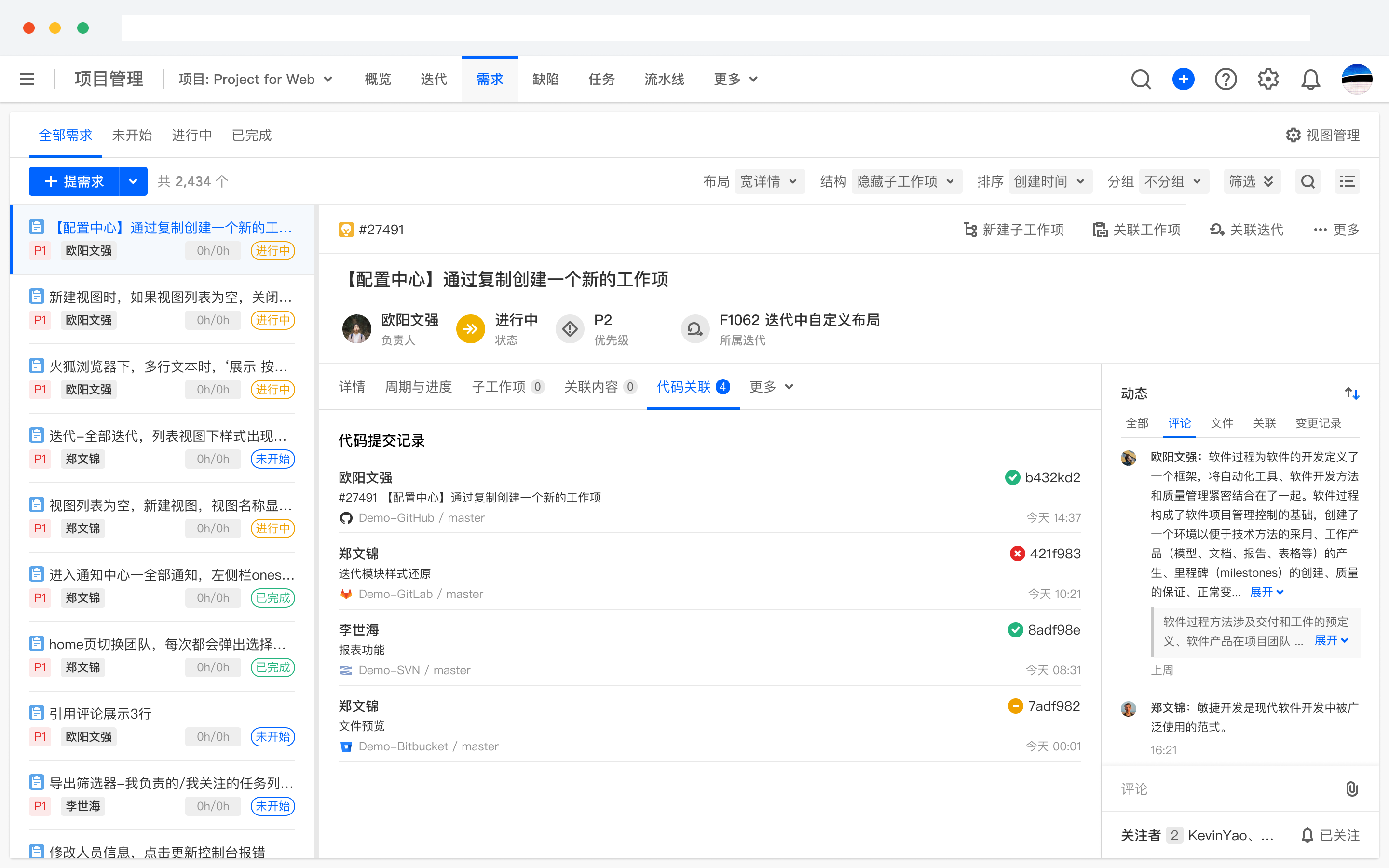Screen dimensions: 1389x868
Task: Open the 周期与进度 tab
Action: [x=419, y=387]
